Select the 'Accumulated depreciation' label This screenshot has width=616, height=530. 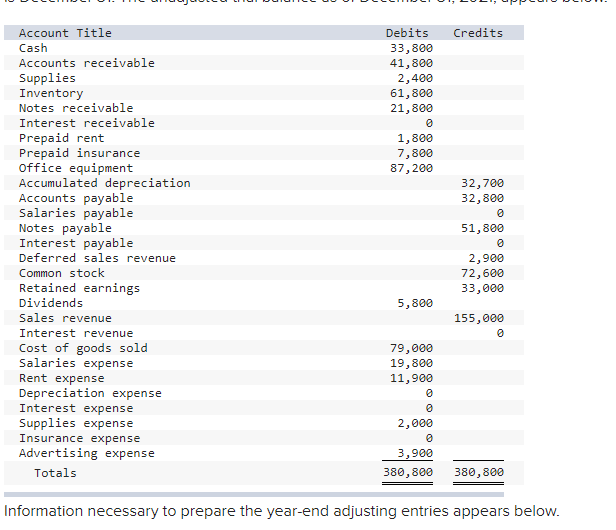(104, 183)
